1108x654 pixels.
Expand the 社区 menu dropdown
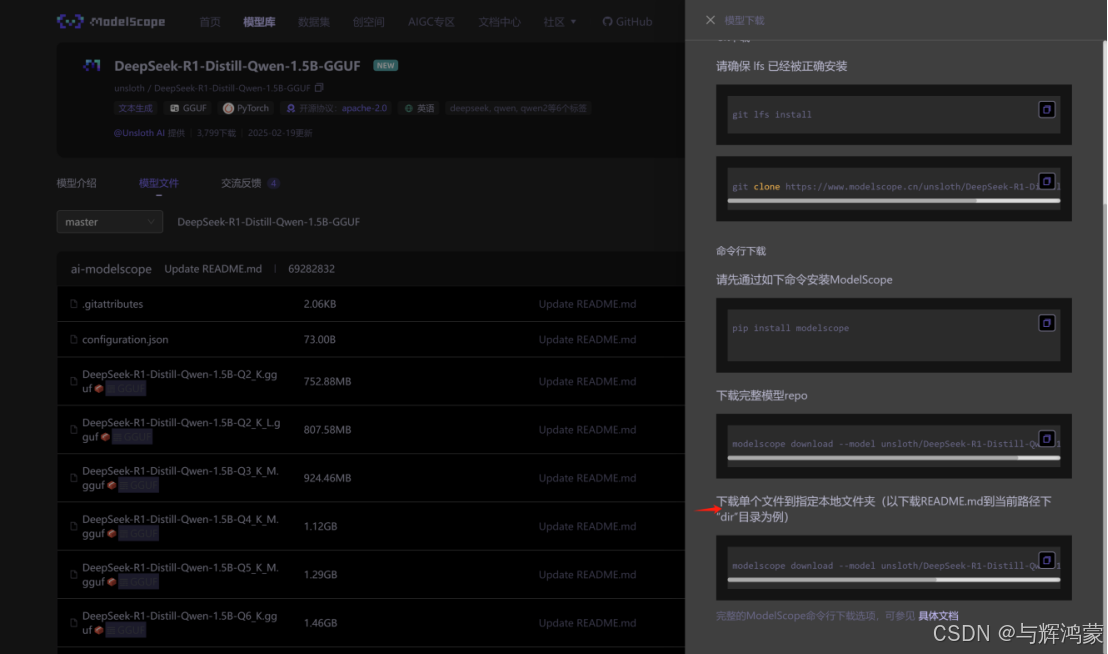(x=560, y=22)
